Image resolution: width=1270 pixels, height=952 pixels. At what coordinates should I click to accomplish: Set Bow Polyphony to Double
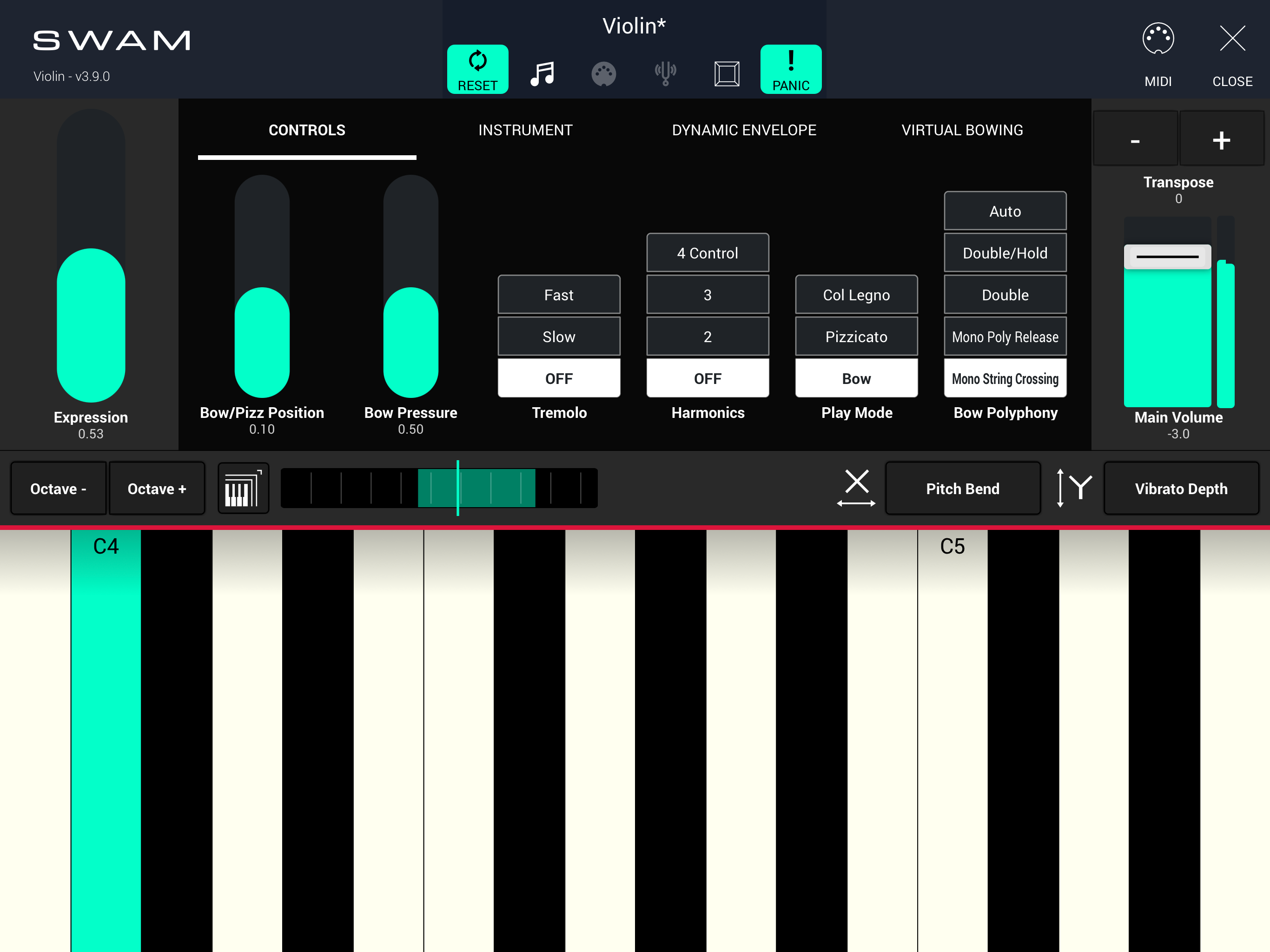tap(1005, 295)
